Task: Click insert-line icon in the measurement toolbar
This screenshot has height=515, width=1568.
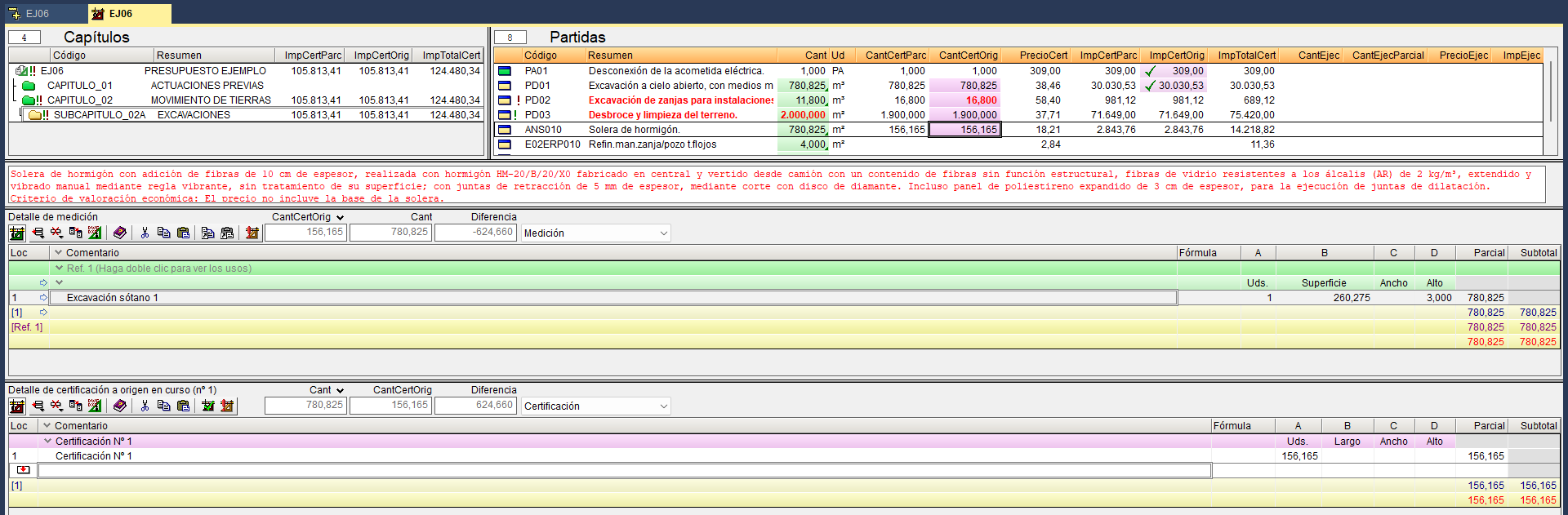Action: (38, 233)
